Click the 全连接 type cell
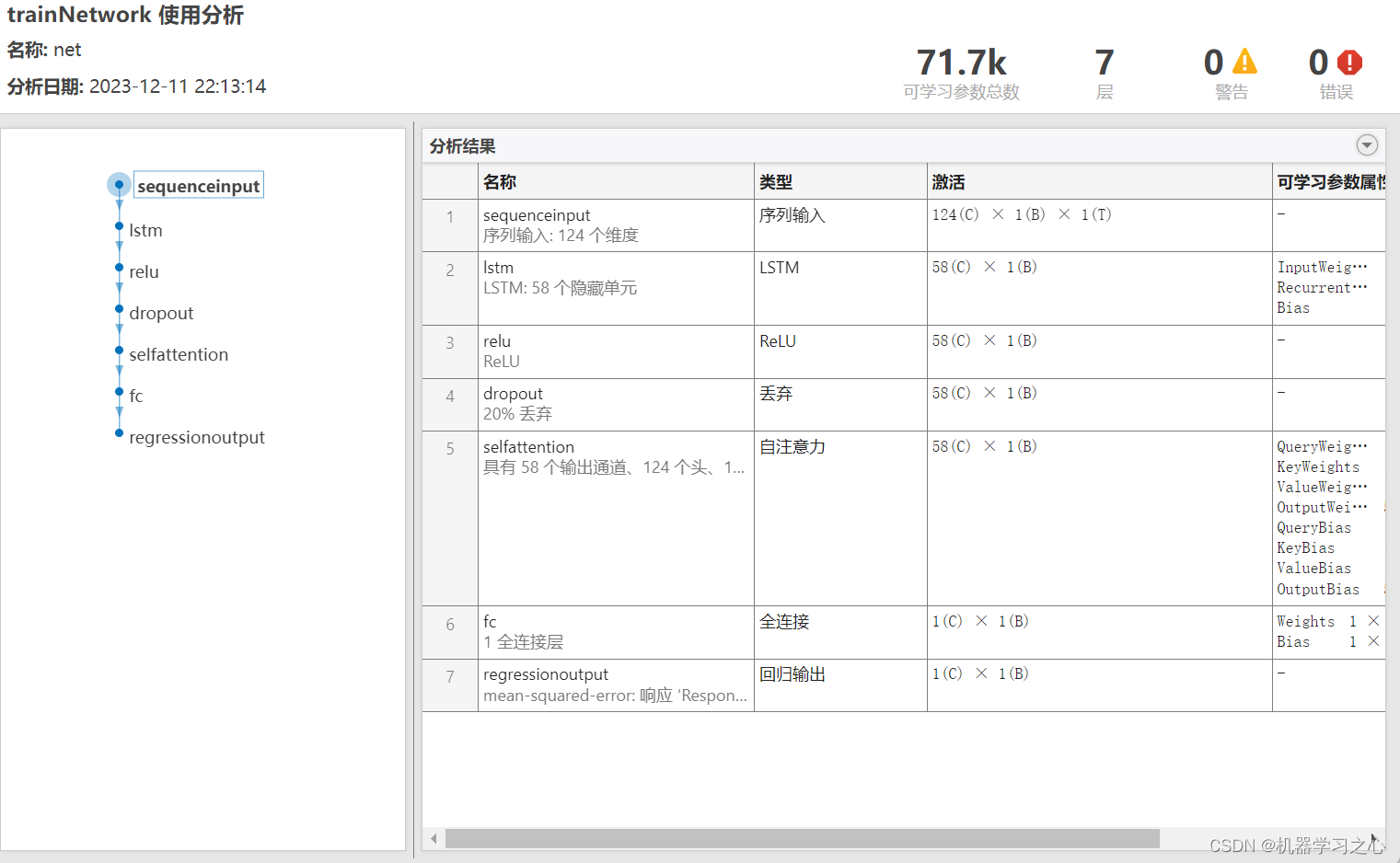 tap(840, 632)
